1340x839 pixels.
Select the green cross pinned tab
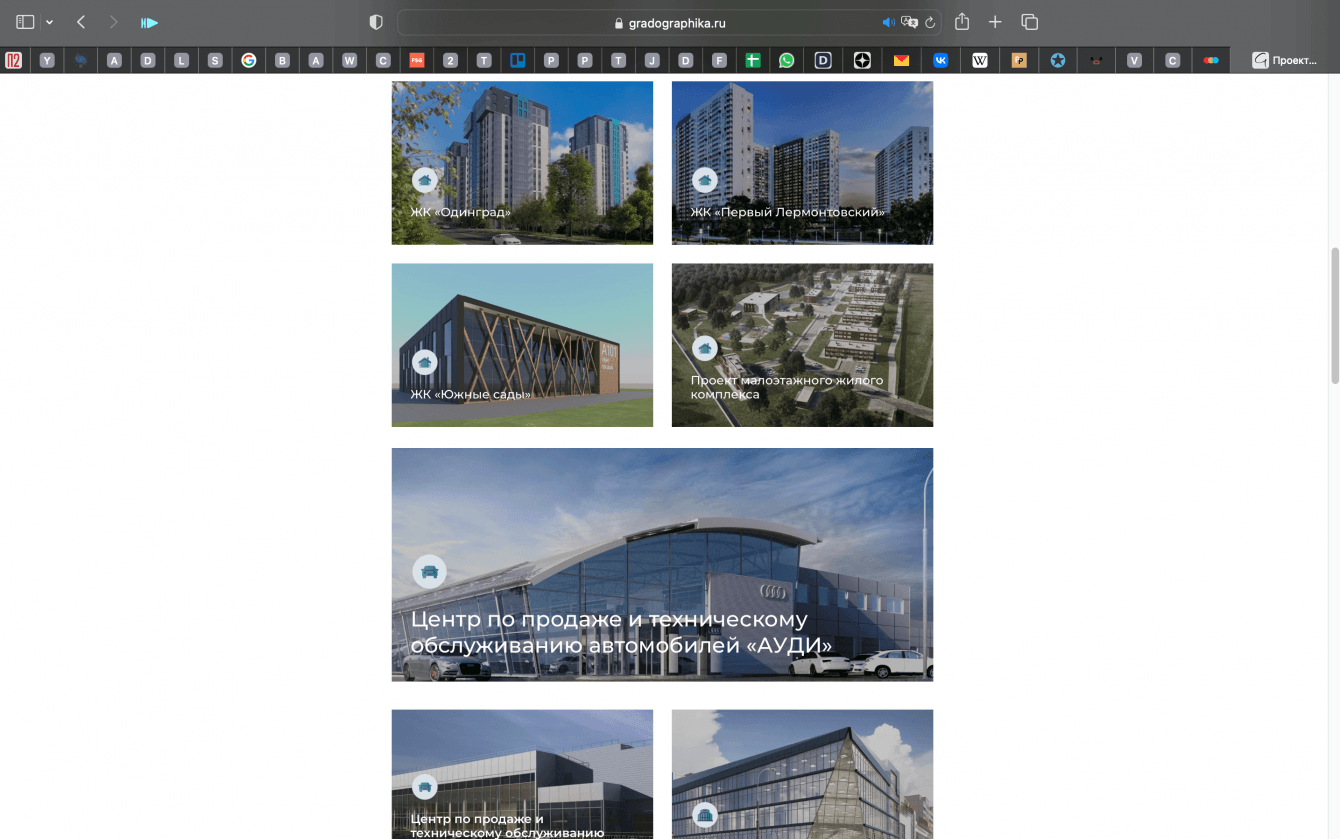(753, 60)
